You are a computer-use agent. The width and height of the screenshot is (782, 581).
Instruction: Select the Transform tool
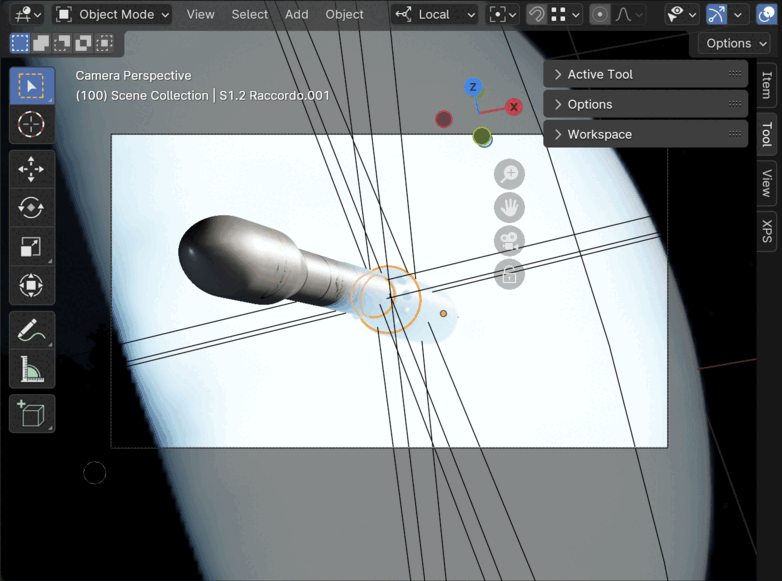coord(31,286)
